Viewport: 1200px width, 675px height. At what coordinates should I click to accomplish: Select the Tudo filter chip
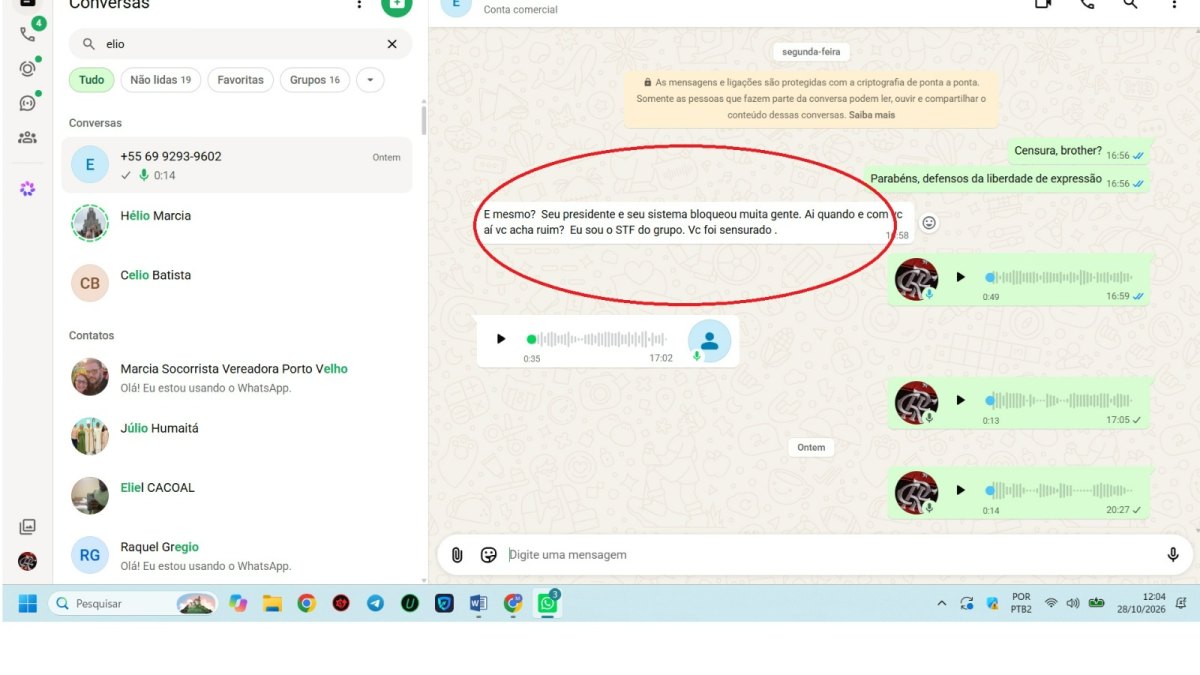click(x=91, y=80)
